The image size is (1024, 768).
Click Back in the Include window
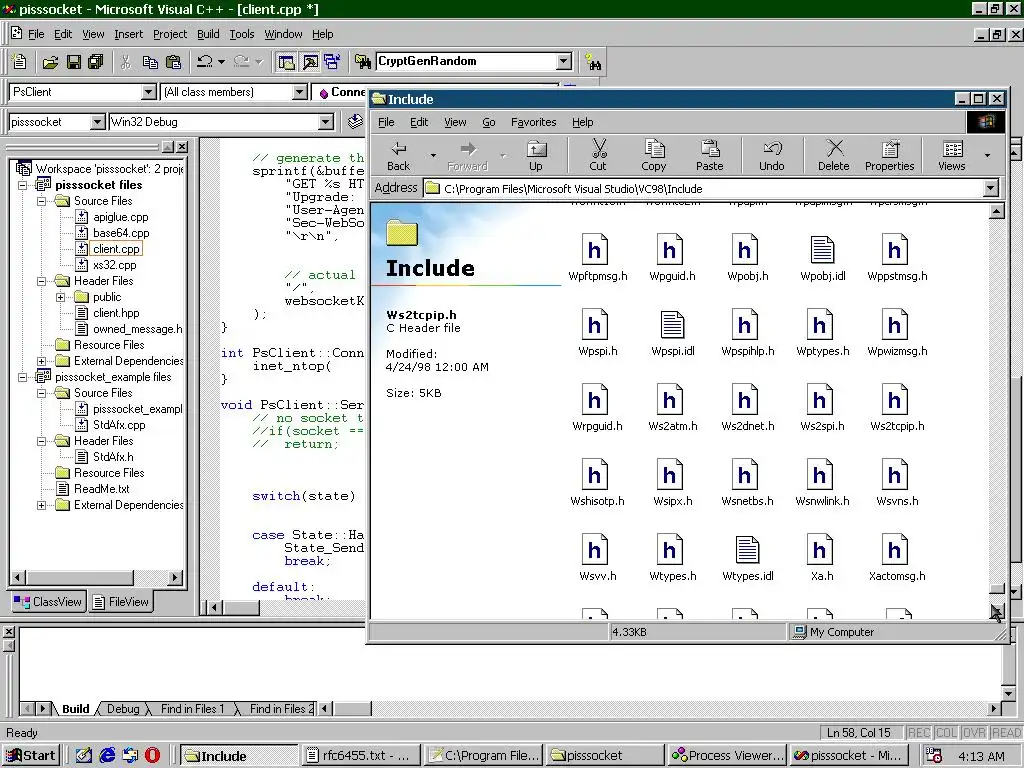[399, 155]
